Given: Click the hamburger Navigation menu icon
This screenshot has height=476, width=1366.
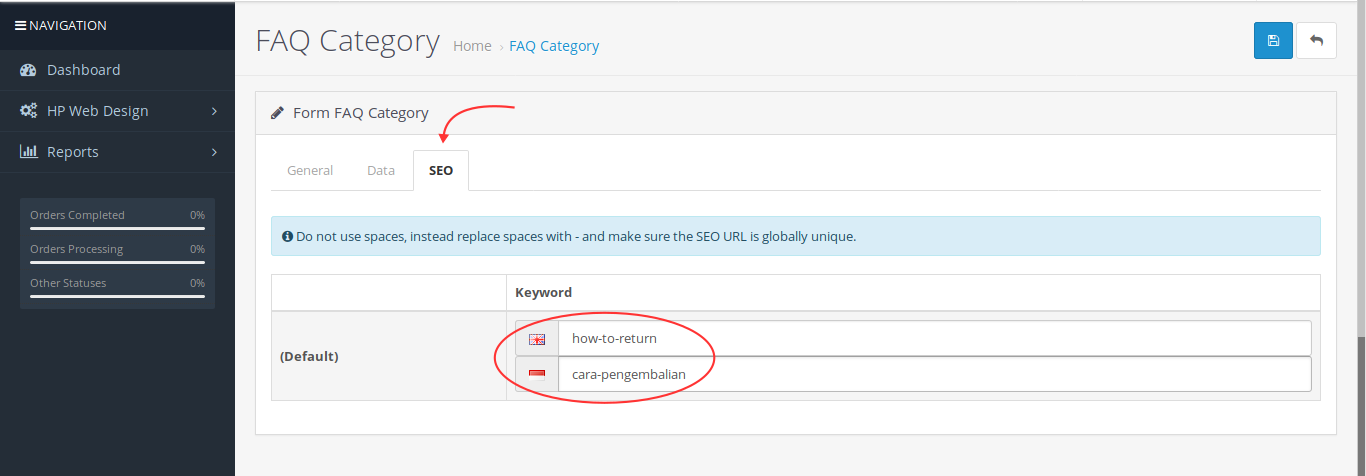Looking at the screenshot, I should point(20,25).
